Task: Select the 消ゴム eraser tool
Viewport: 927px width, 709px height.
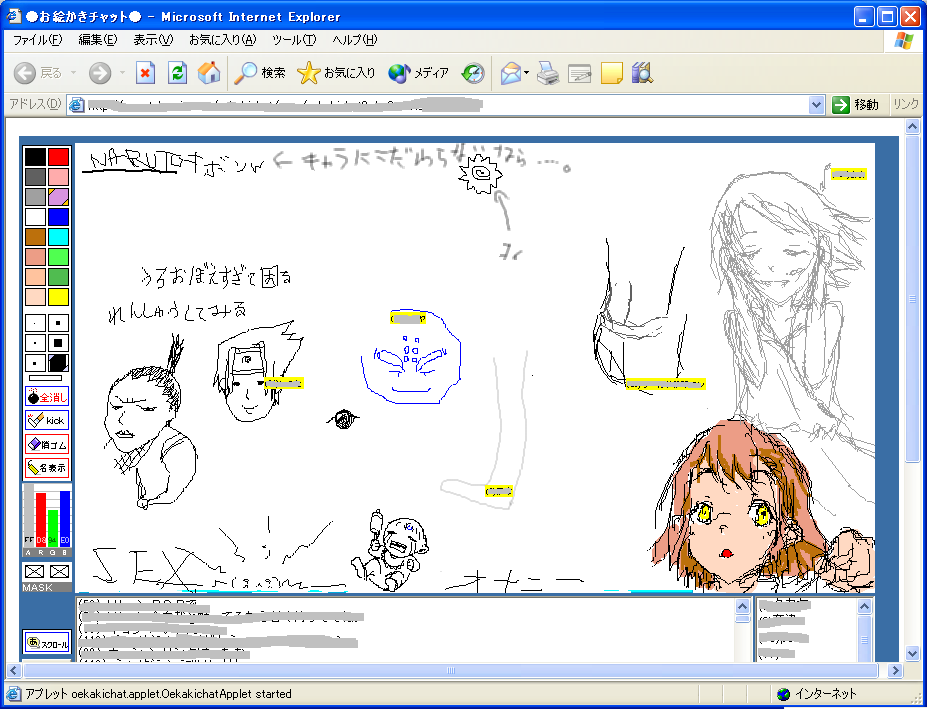Action: [x=47, y=444]
